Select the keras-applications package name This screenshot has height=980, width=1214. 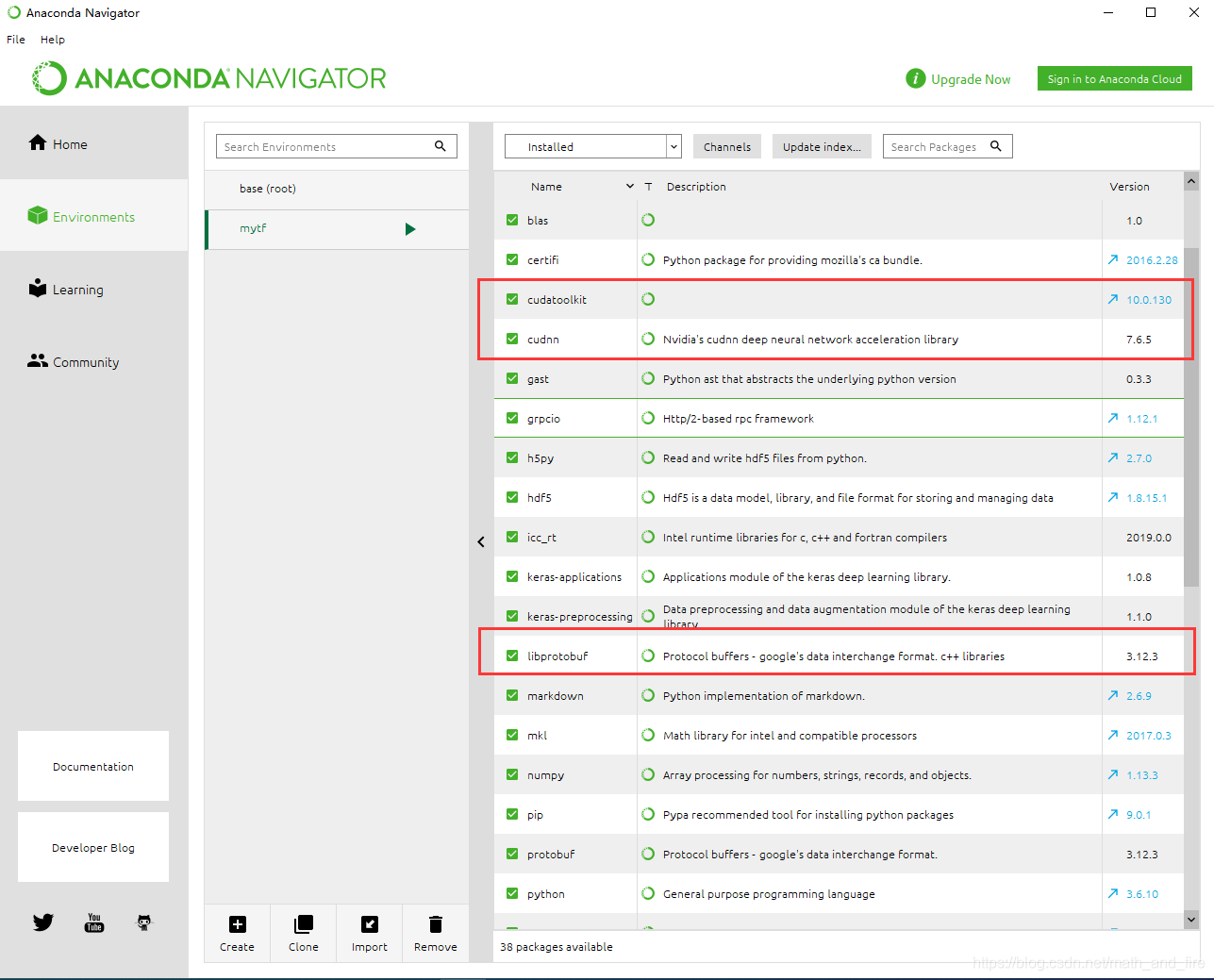click(x=574, y=576)
